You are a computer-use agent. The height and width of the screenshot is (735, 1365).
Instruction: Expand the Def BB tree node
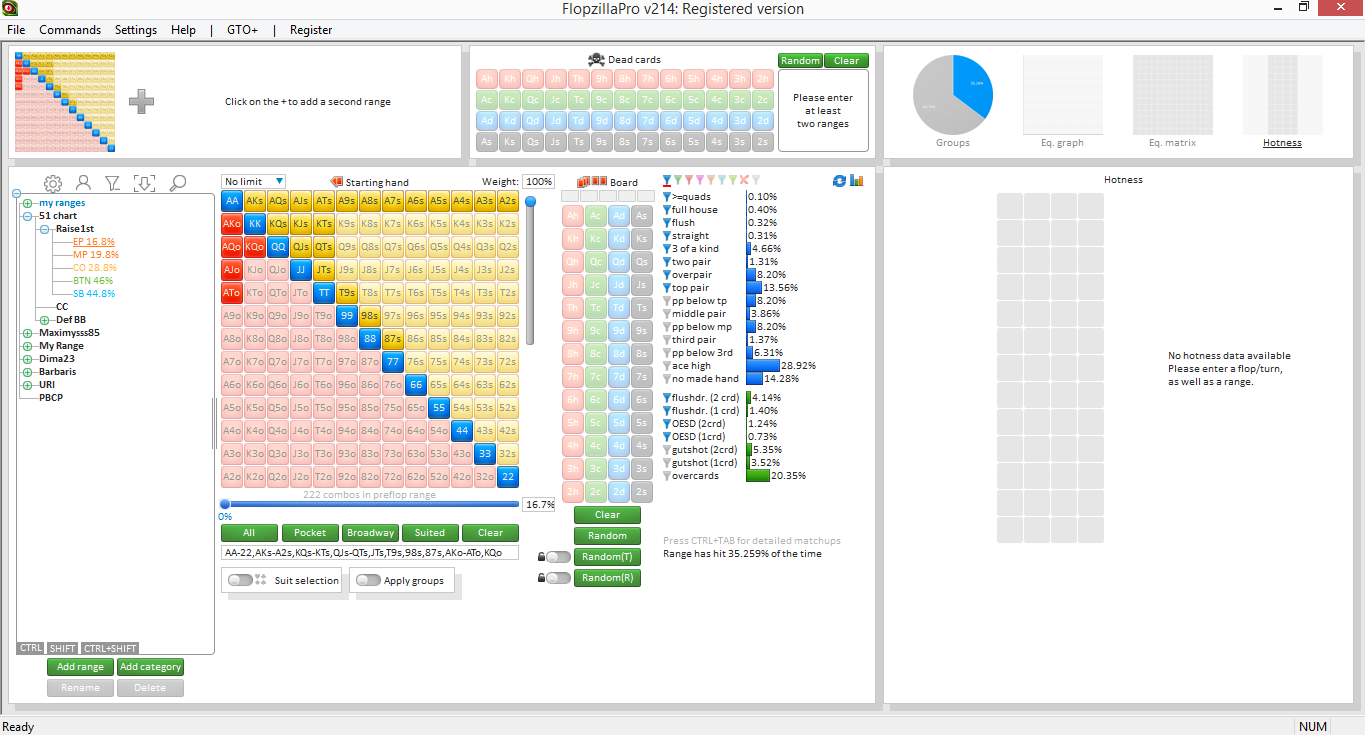point(44,320)
